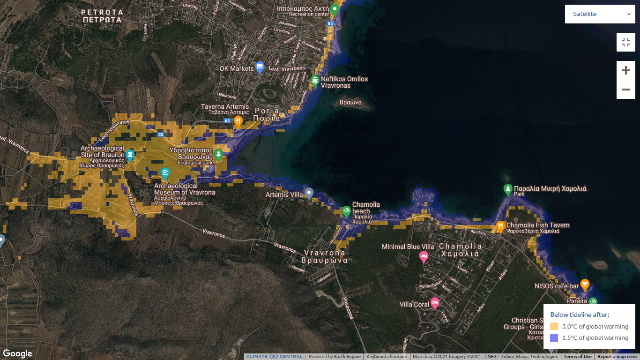The width and height of the screenshot is (640, 360).
Task: Click the Artemis Villa location pin
Action: click(x=309, y=193)
